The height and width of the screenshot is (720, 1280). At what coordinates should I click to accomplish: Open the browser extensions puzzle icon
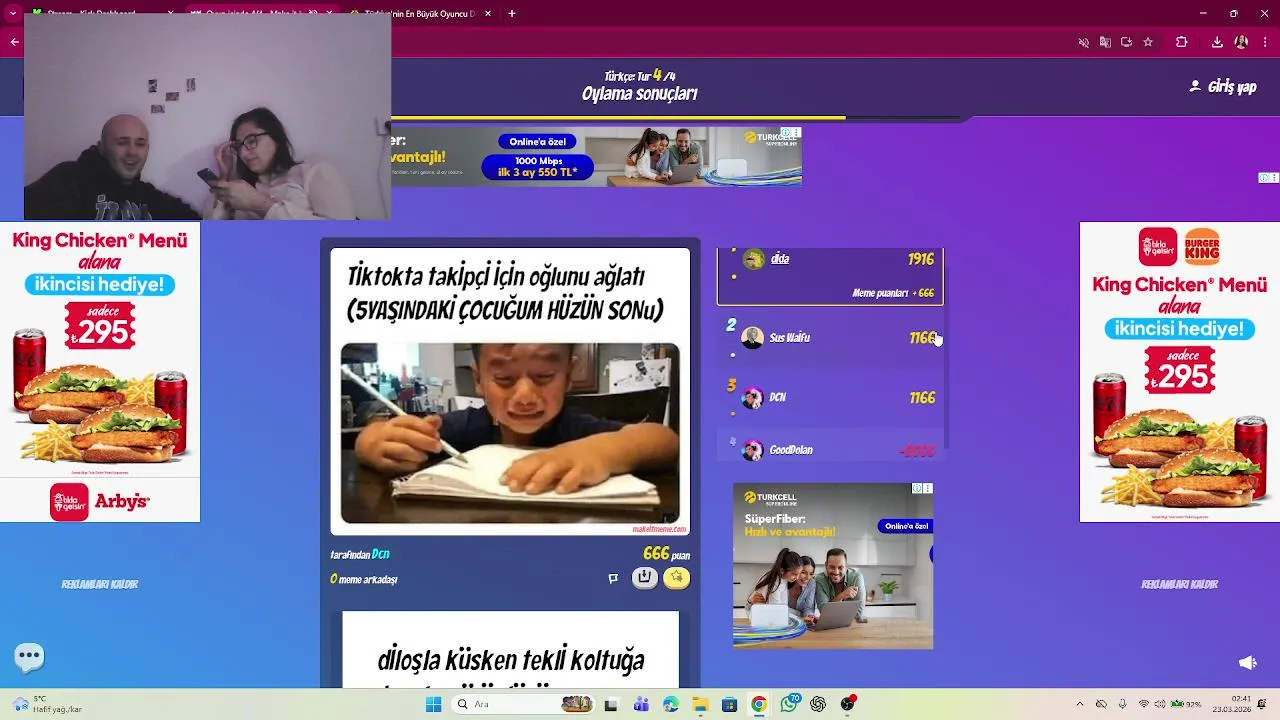pyautogui.click(x=1182, y=42)
